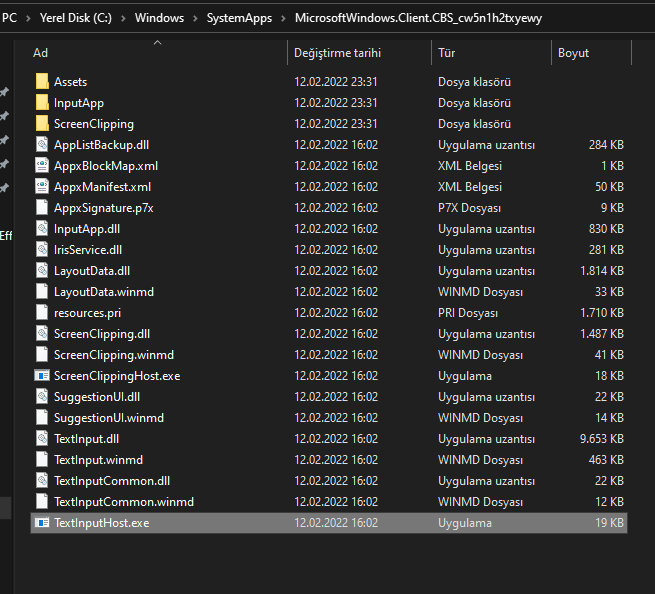
Task: Click the 1.814 KB size of LayoutData.dll
Action: (602, 271)
